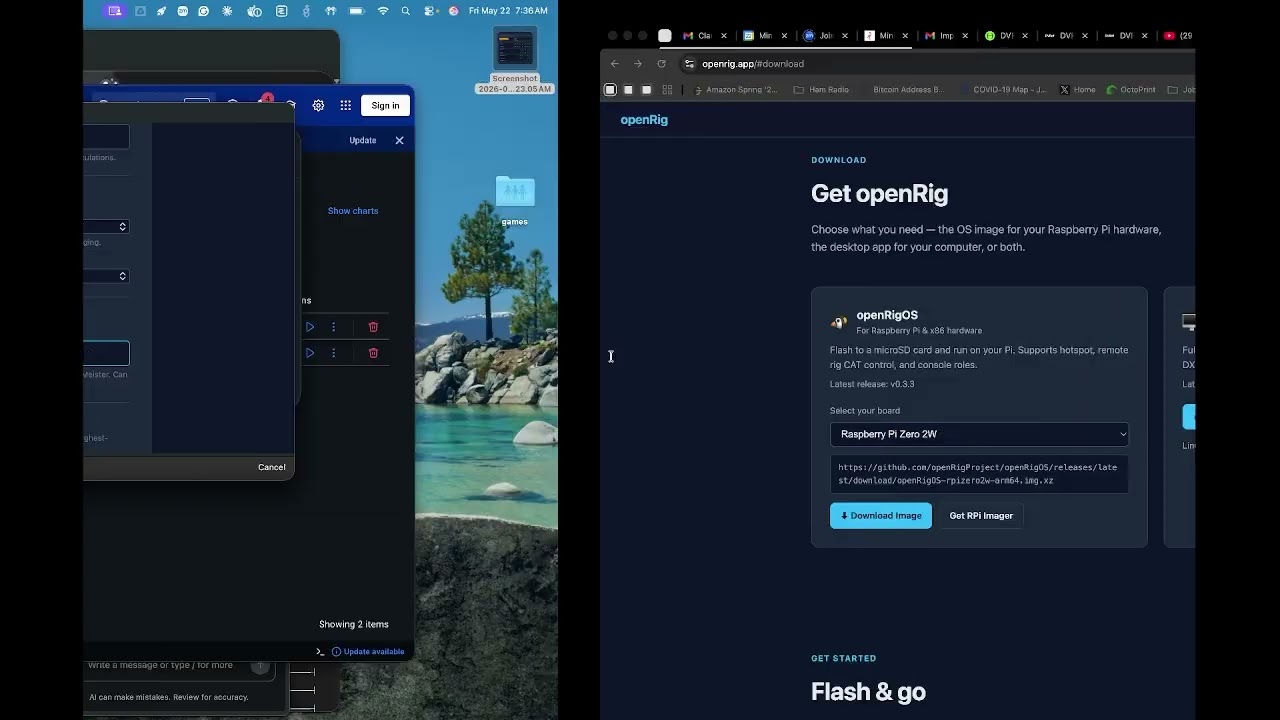Open the Screenshot file on the desktop
Screen dimensions: 1280x720
point(515,60)
